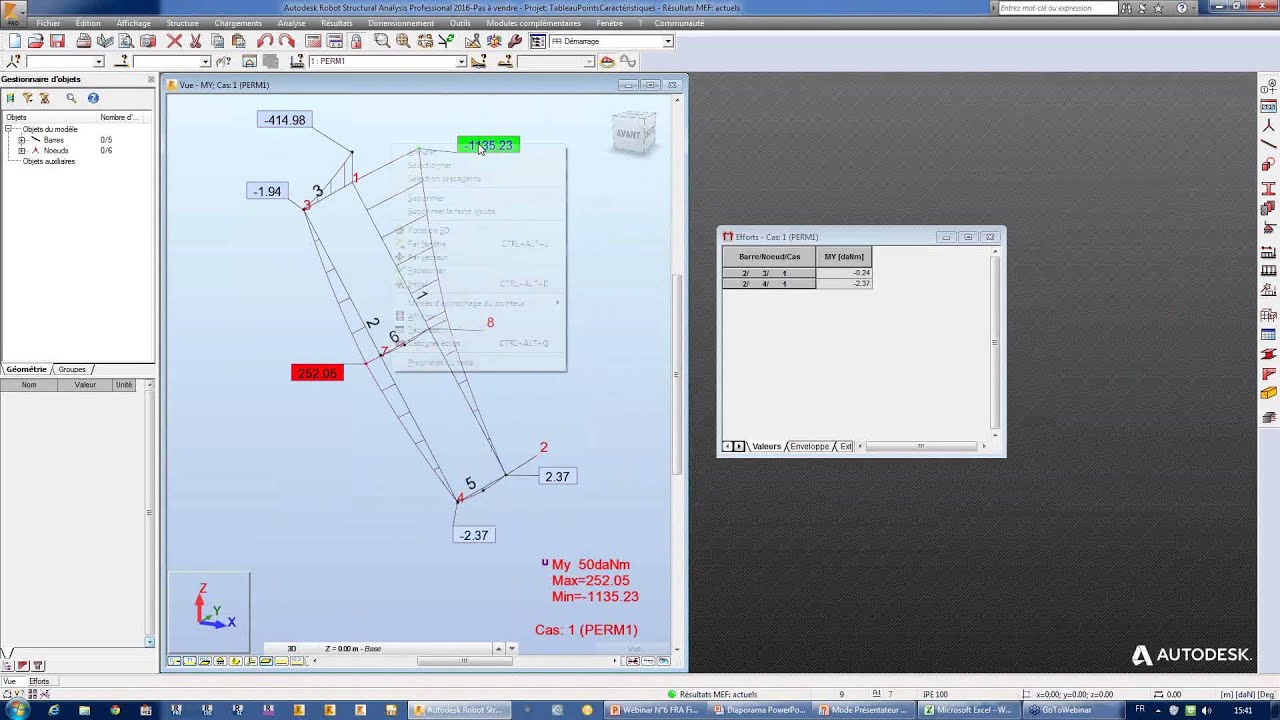Screen dimensions: 1280x720
Task: Click the Windows Start button
Action: tap(18, 710)
